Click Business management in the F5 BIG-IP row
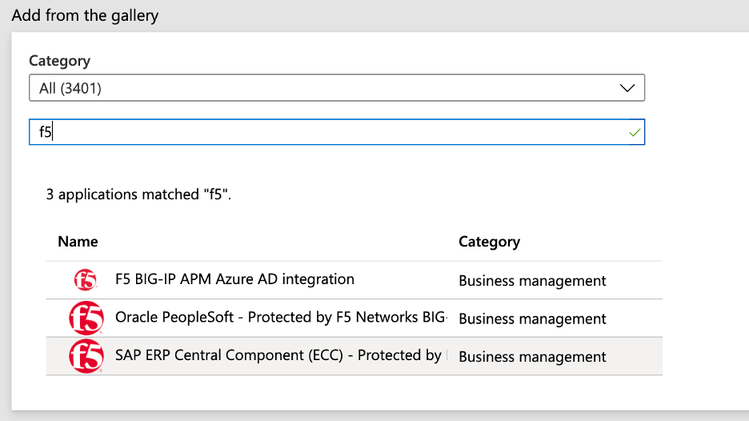Viewport: 749px width, 421px height. (x=532, y=281)
